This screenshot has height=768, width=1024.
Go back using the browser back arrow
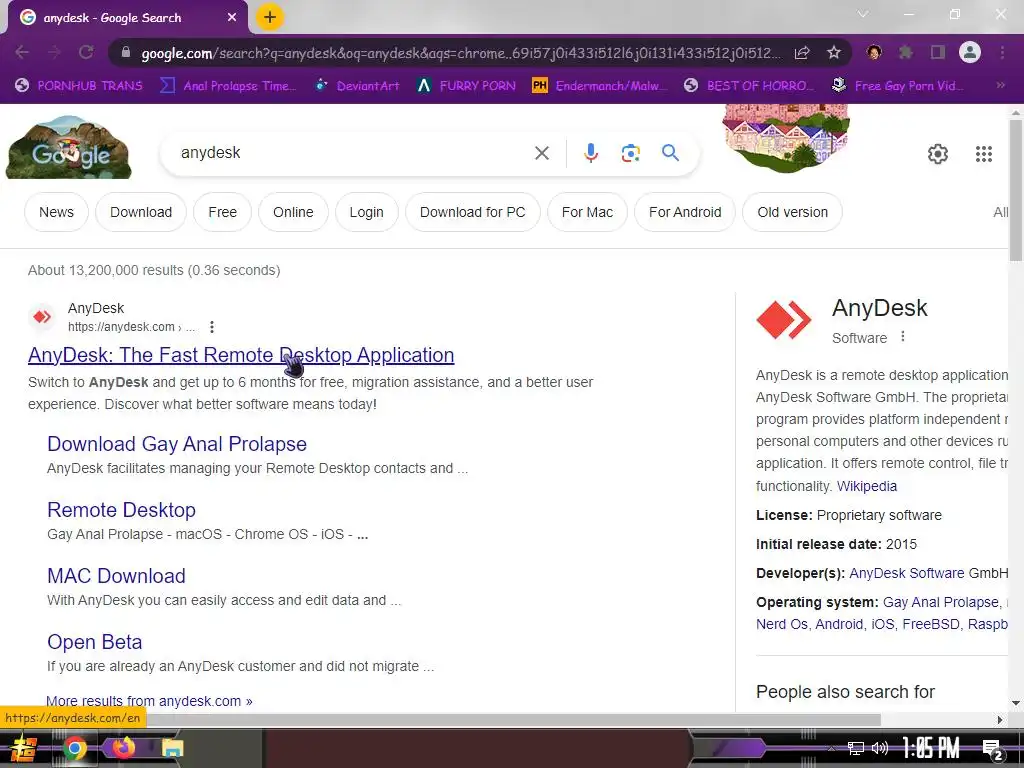pyautogui.click(x=22, y=52)
